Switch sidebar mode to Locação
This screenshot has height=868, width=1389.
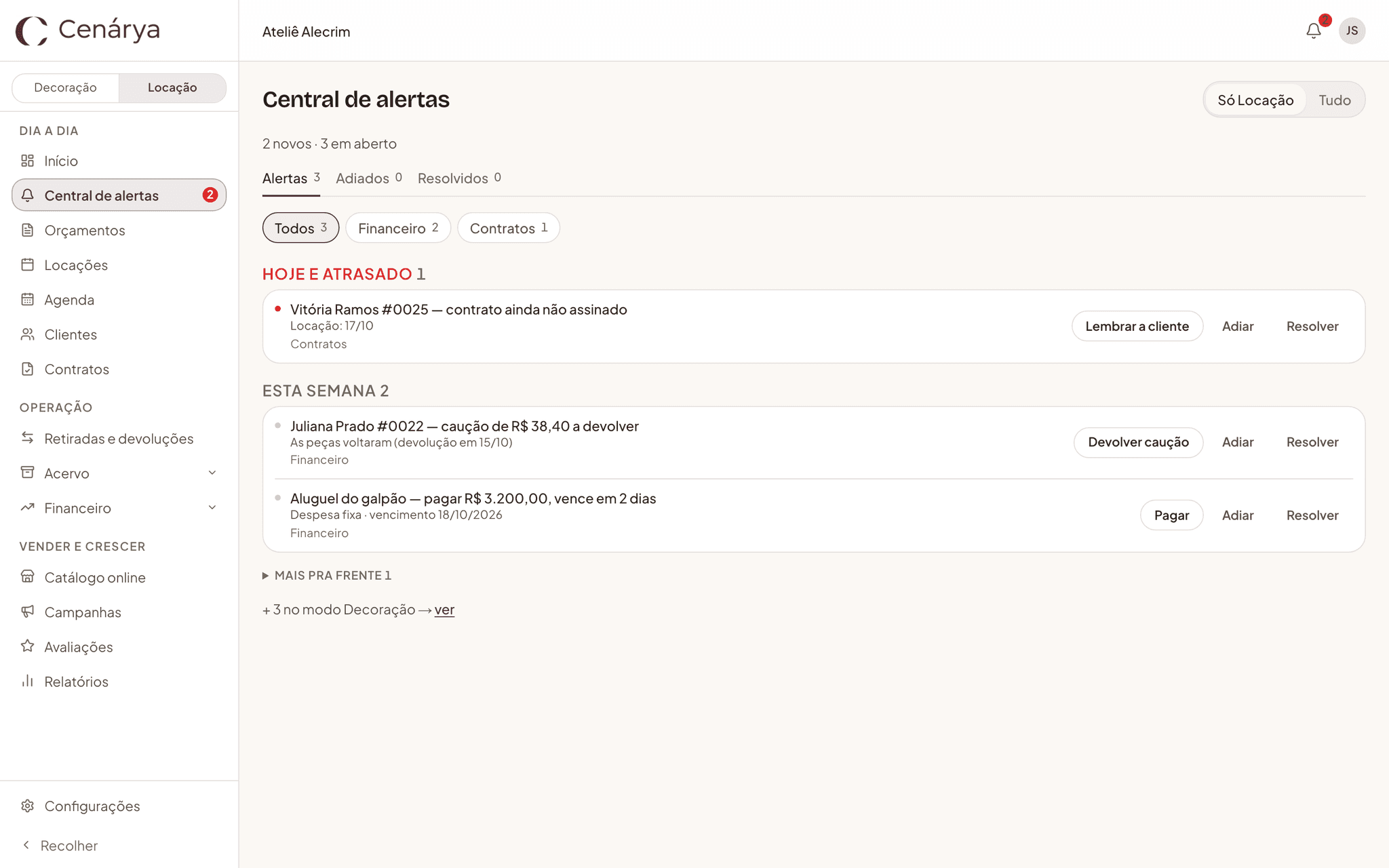pyautogui.click(x=172, y=87)
